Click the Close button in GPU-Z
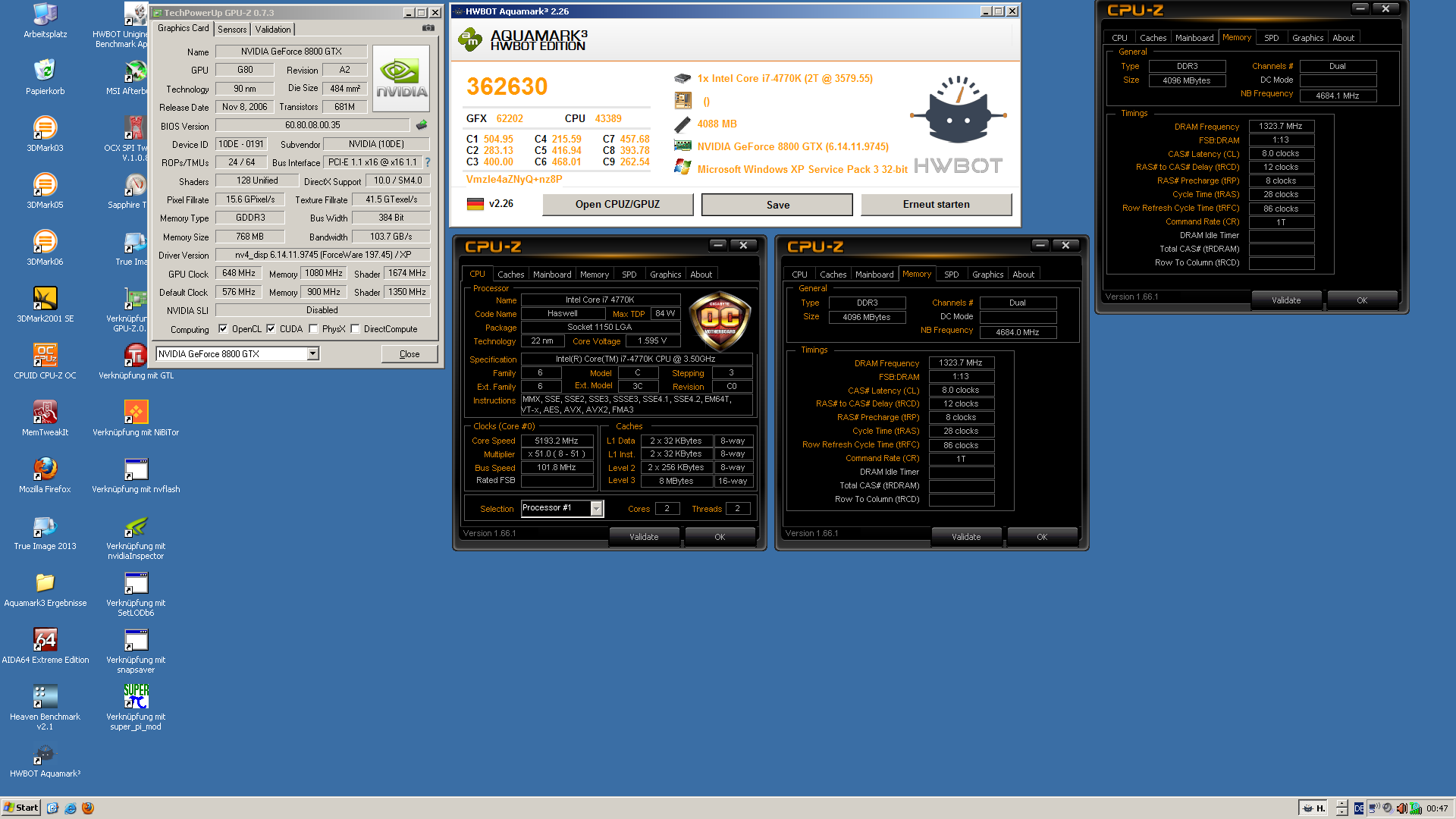This screenshot has height=819, width=1456. coord(409,354)
